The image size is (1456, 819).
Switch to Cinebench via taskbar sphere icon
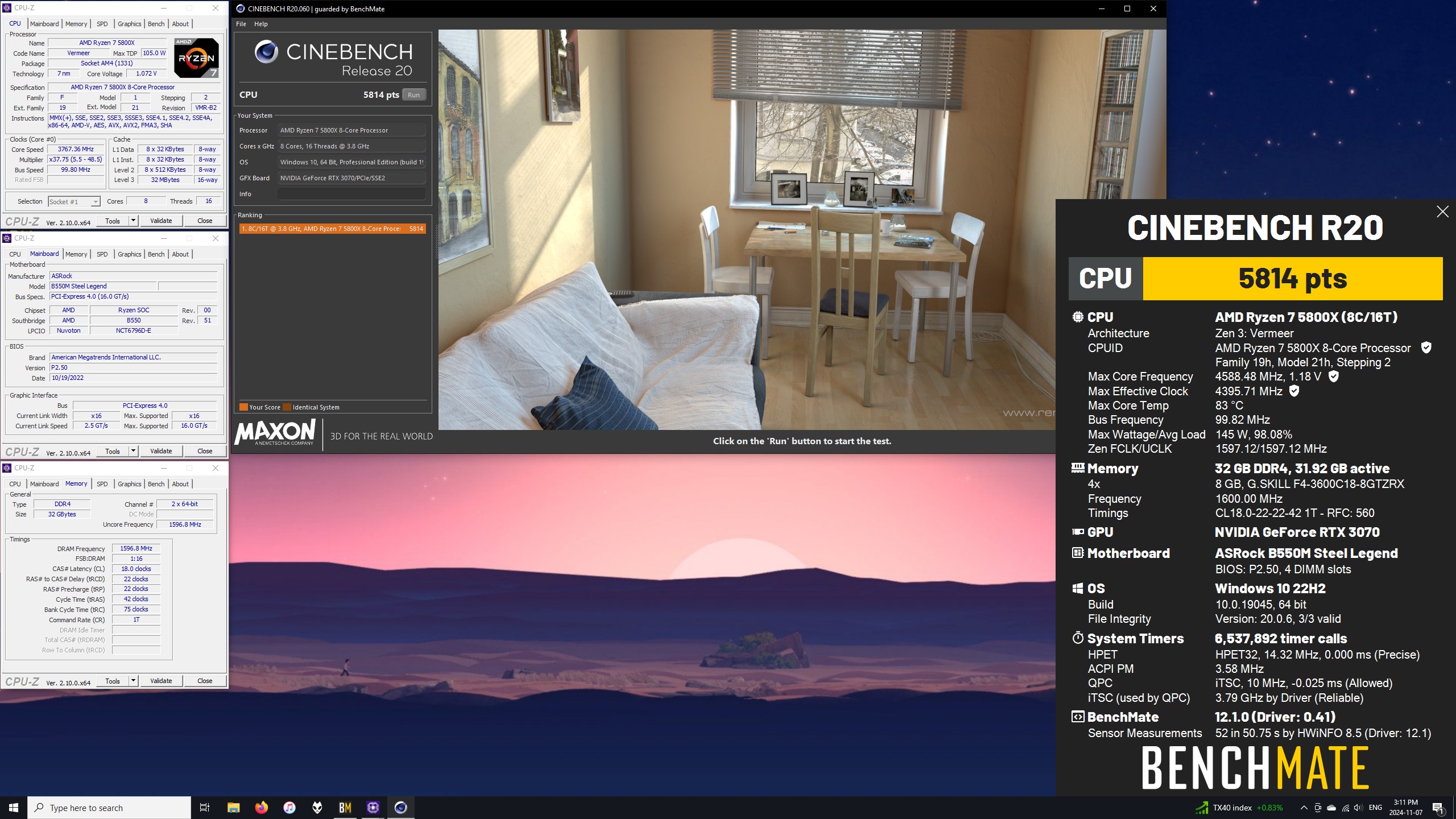coord(401,808)
